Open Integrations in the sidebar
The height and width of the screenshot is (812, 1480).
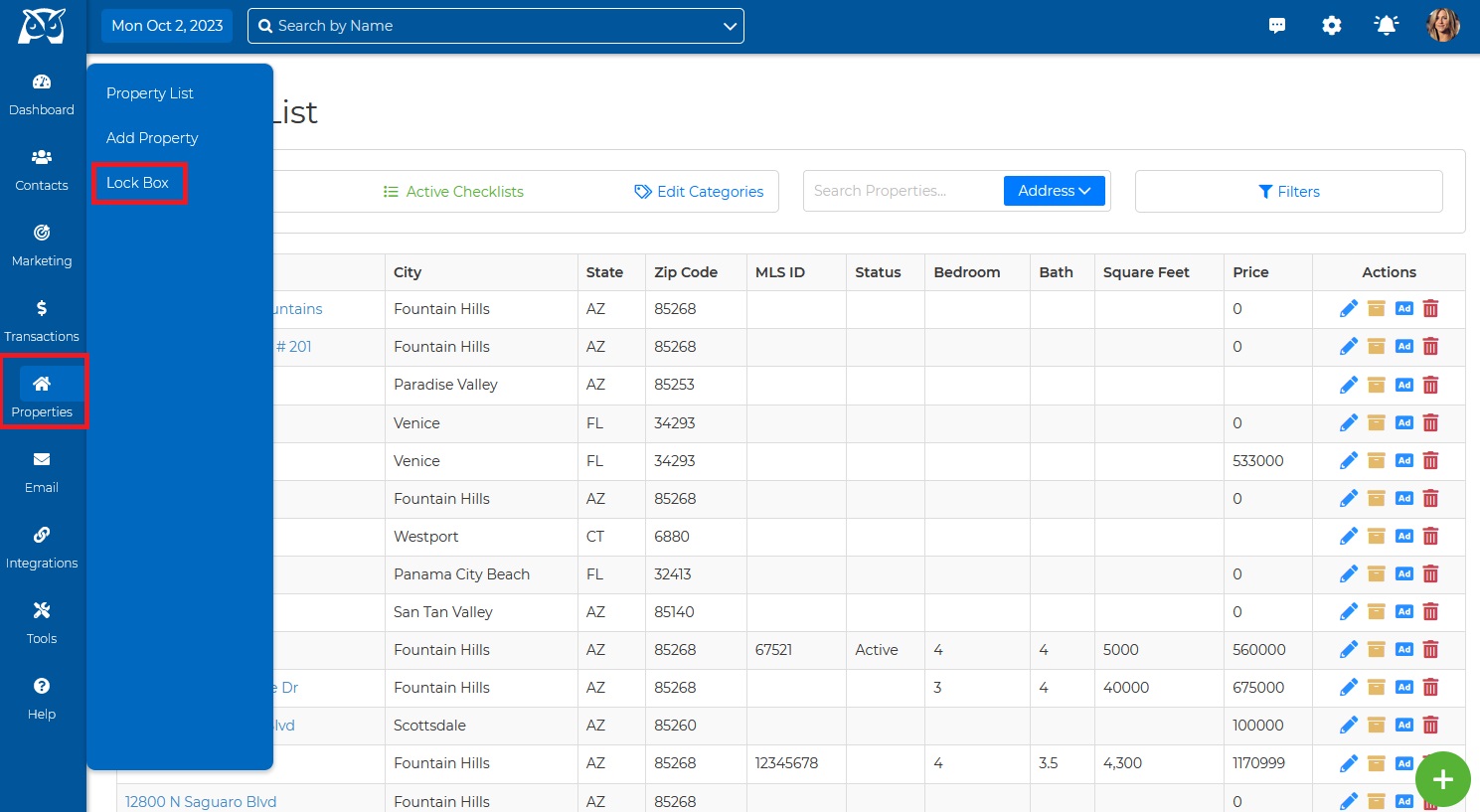[42, 549]
